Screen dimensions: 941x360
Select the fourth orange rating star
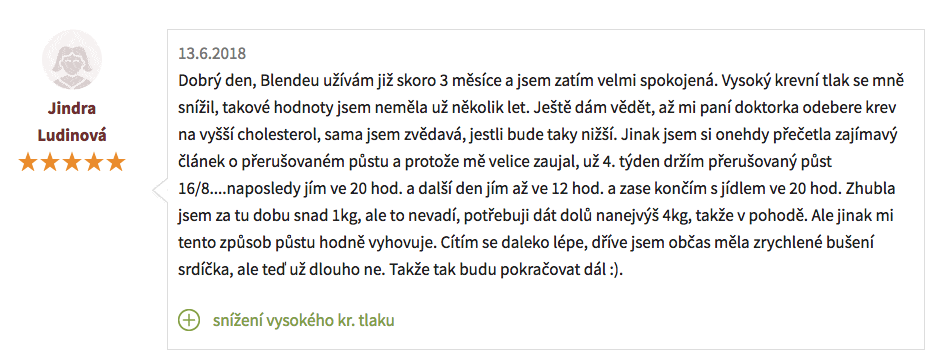point(94,163)
